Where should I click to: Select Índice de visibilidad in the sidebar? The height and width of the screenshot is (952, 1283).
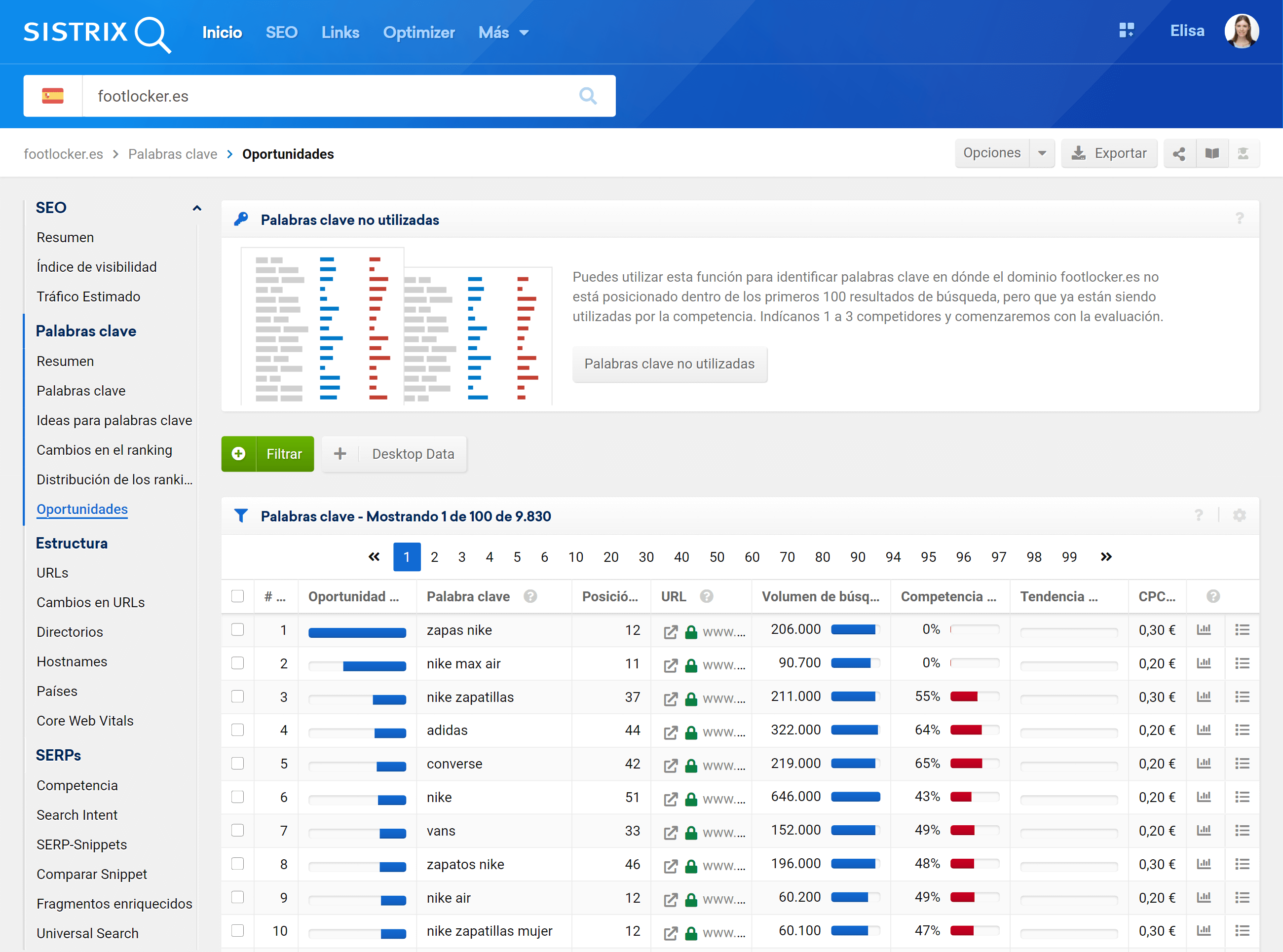(97, 267)
